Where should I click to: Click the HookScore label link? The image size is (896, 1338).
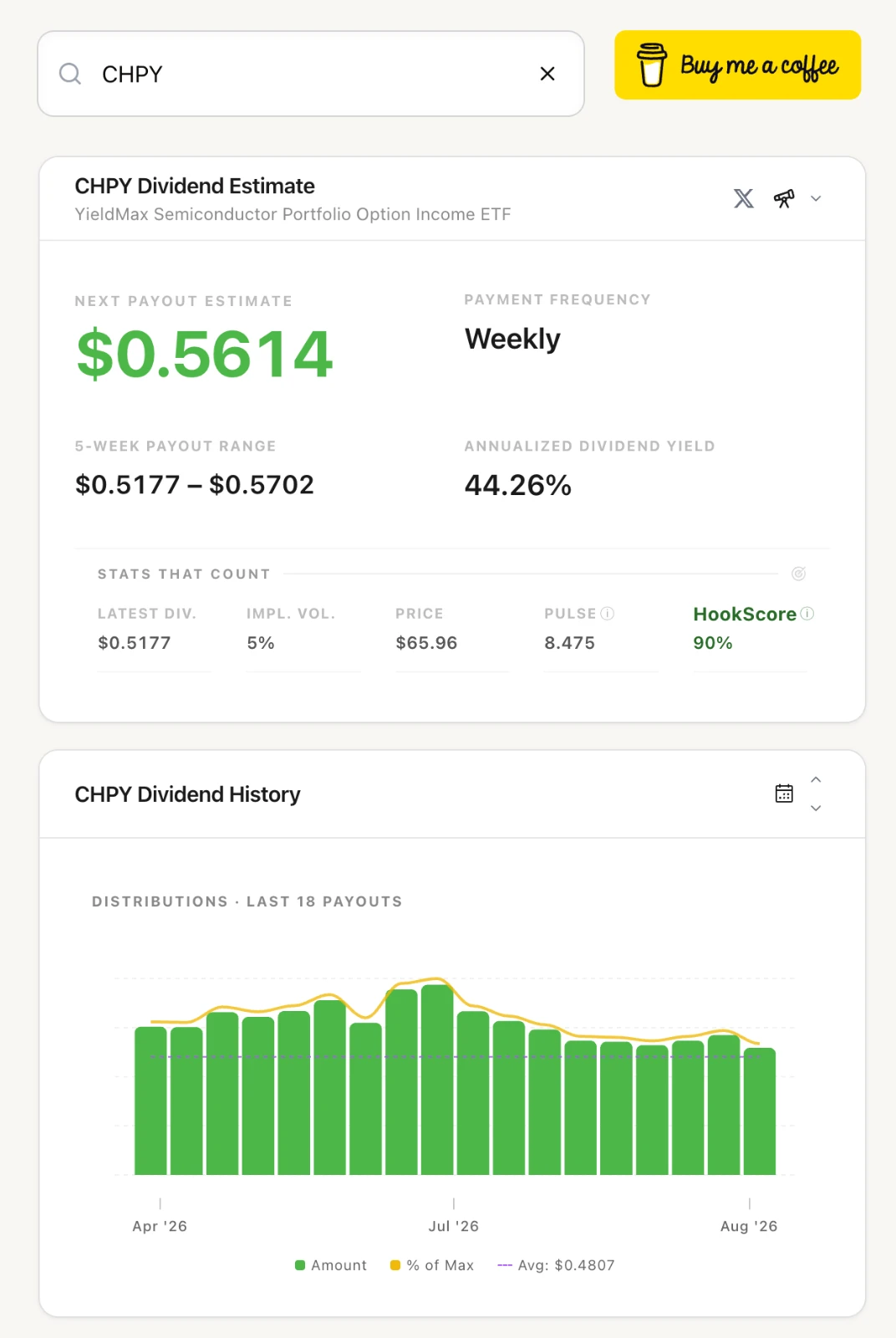(745, 614)
